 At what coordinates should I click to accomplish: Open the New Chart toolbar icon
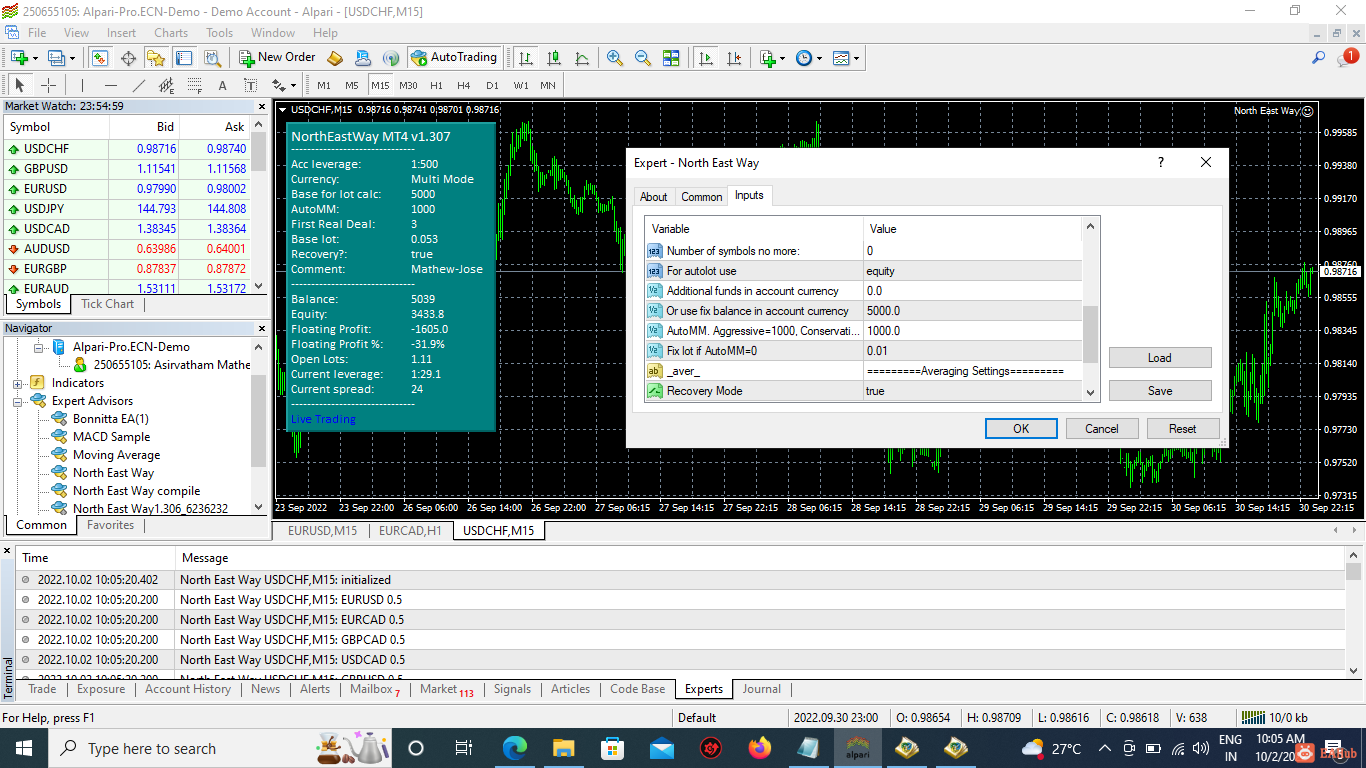tap(18, 58)
